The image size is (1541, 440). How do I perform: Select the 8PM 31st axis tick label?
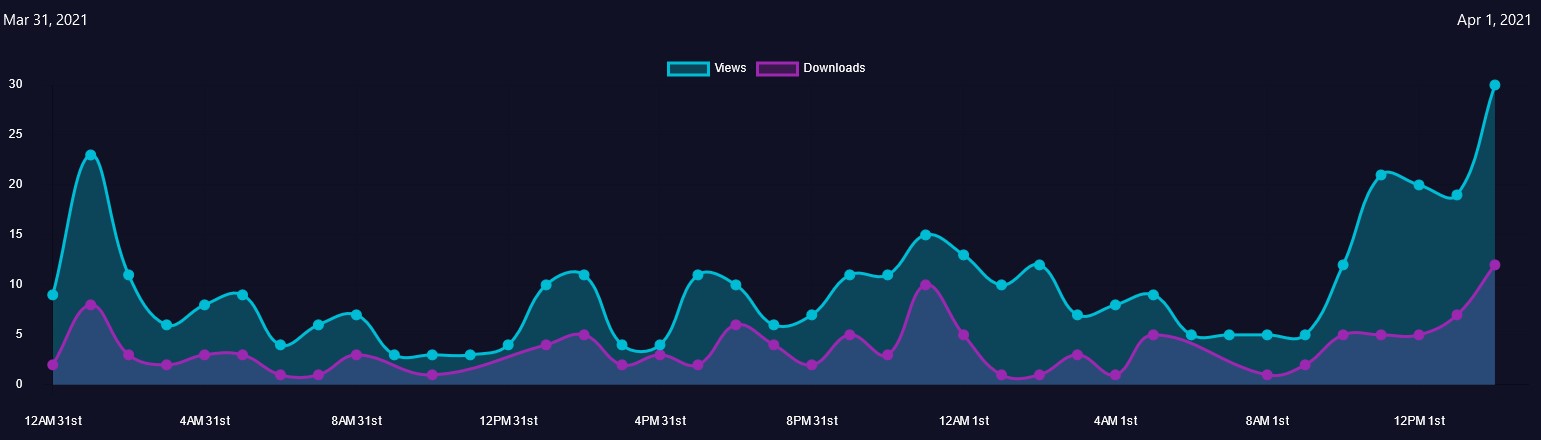[x=812, y=421]
